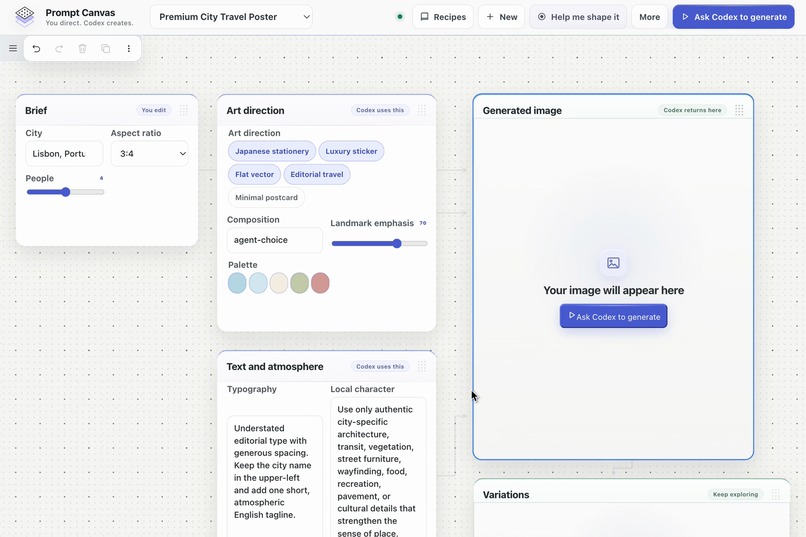The width and height of the screenshot is (806, 537).
Task: Select the red-pink palette swatch
Action: [x=320, y=283]
